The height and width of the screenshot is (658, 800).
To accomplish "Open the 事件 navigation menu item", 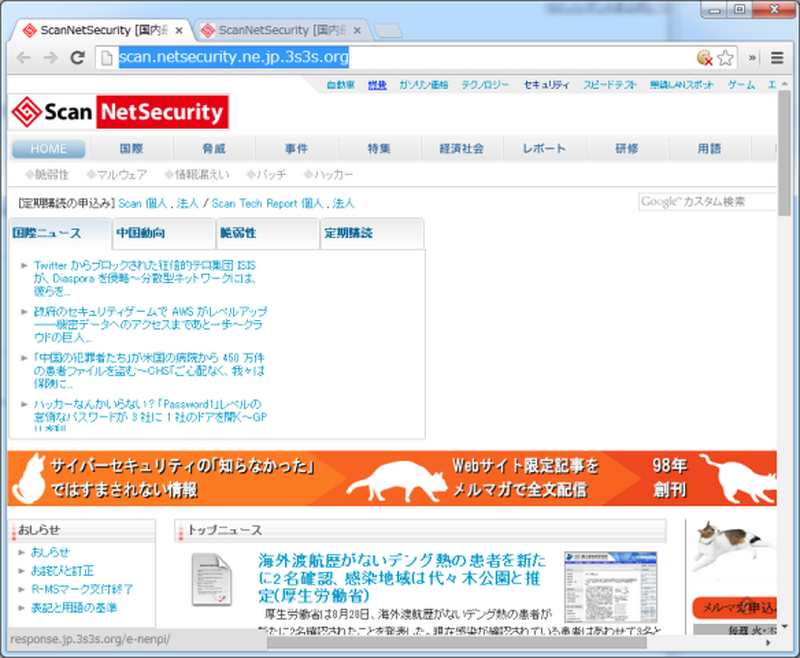I will (x=296, y=149).
